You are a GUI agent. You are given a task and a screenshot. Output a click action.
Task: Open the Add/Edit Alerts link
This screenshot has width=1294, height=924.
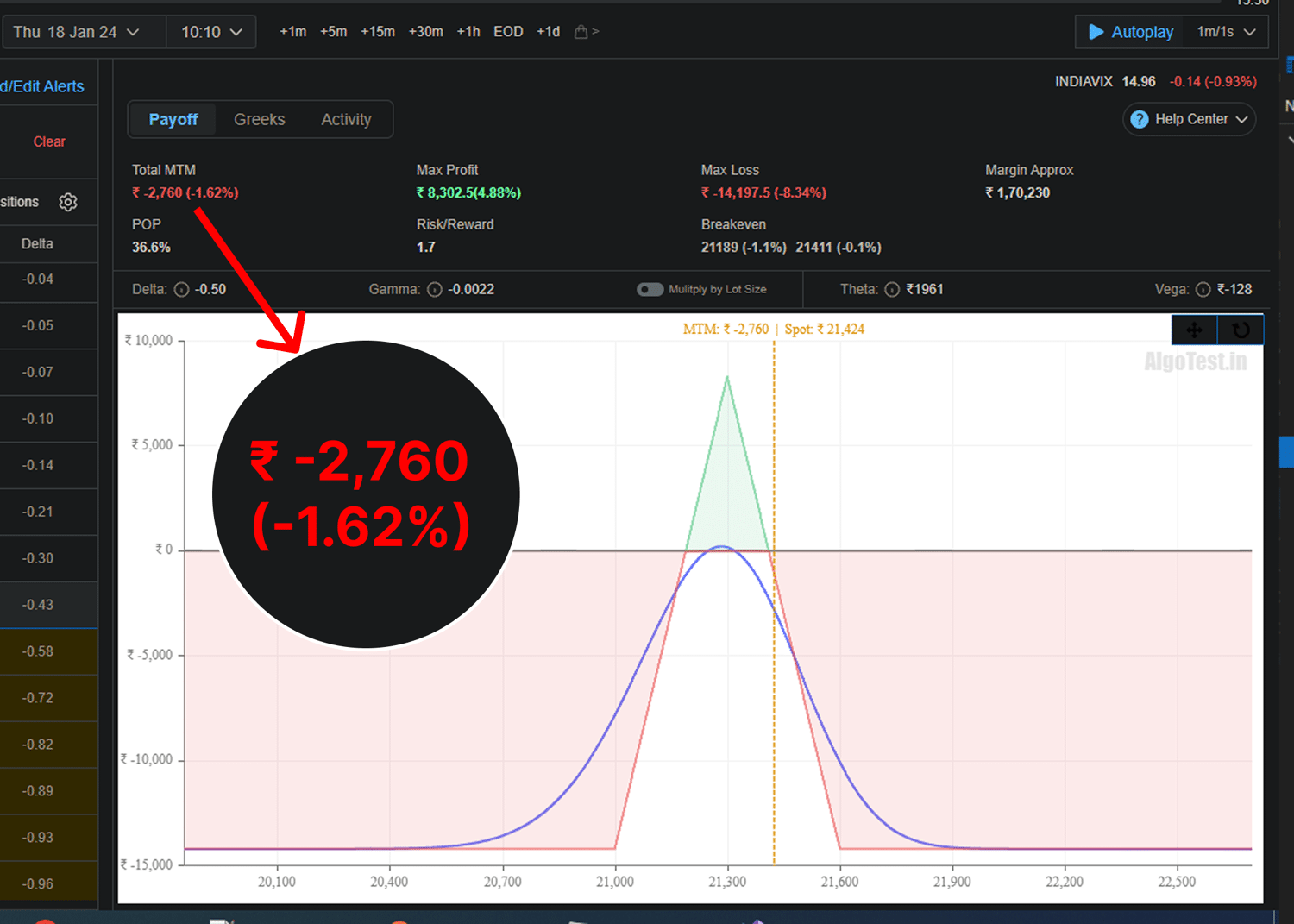click(x=42, y=86)
